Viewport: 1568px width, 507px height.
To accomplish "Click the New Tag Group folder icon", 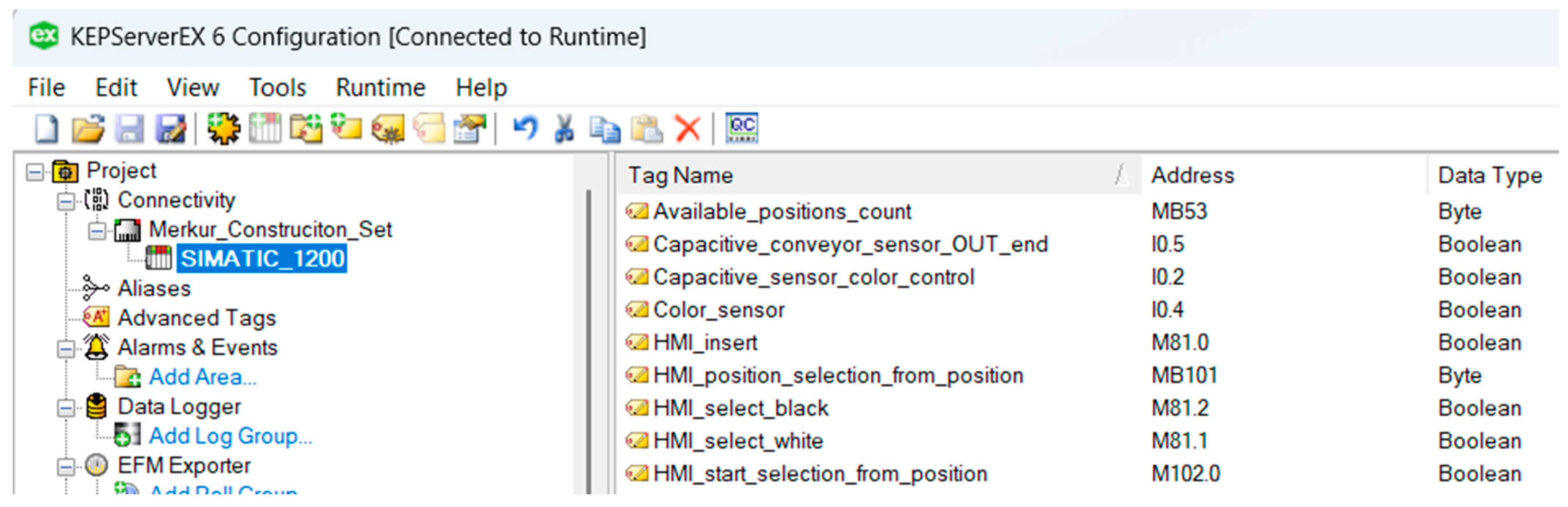I will click(x=305, y=129).
